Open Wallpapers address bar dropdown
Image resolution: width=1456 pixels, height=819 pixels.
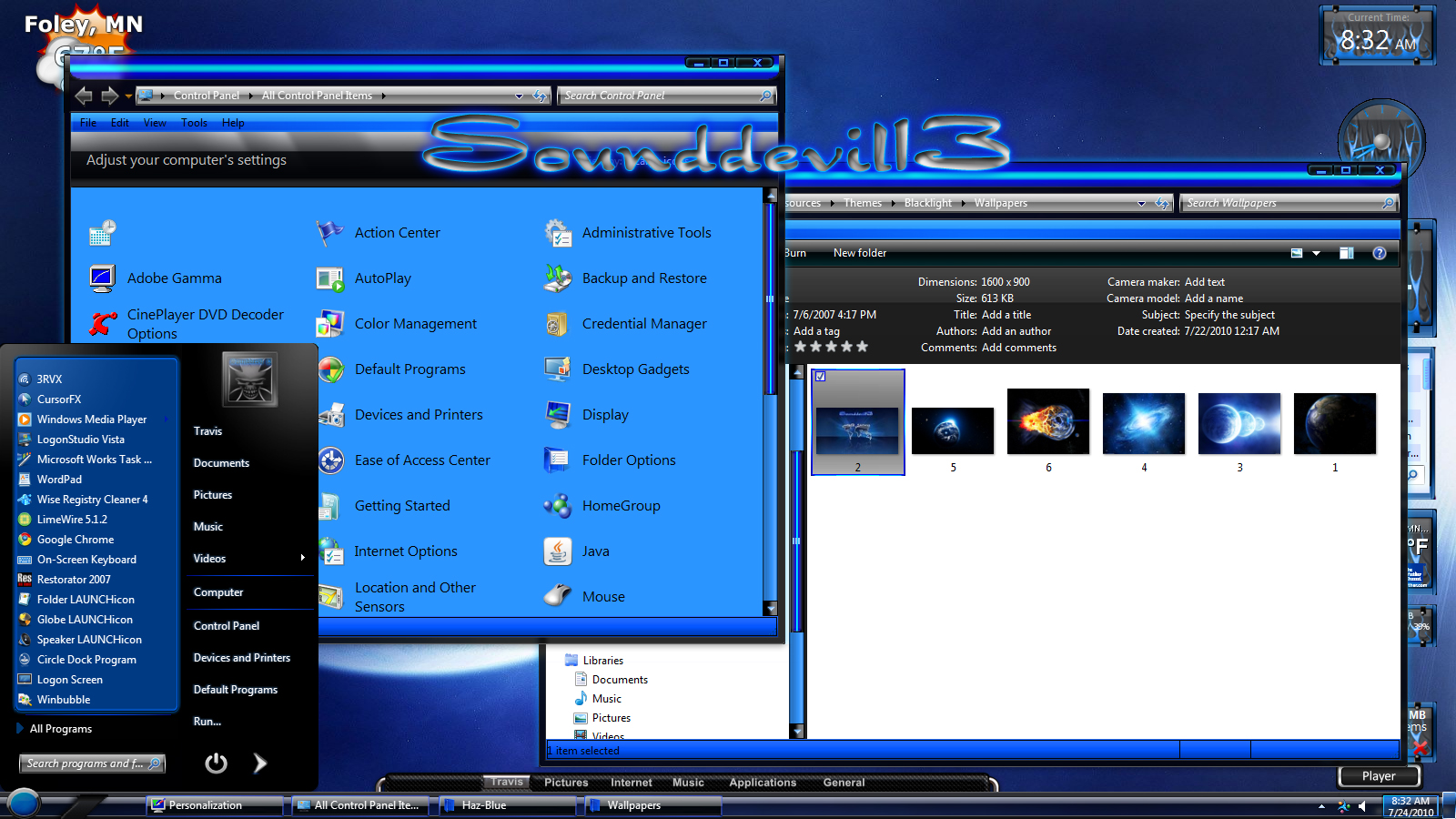pyautogui.click(x=1141, y=203)
